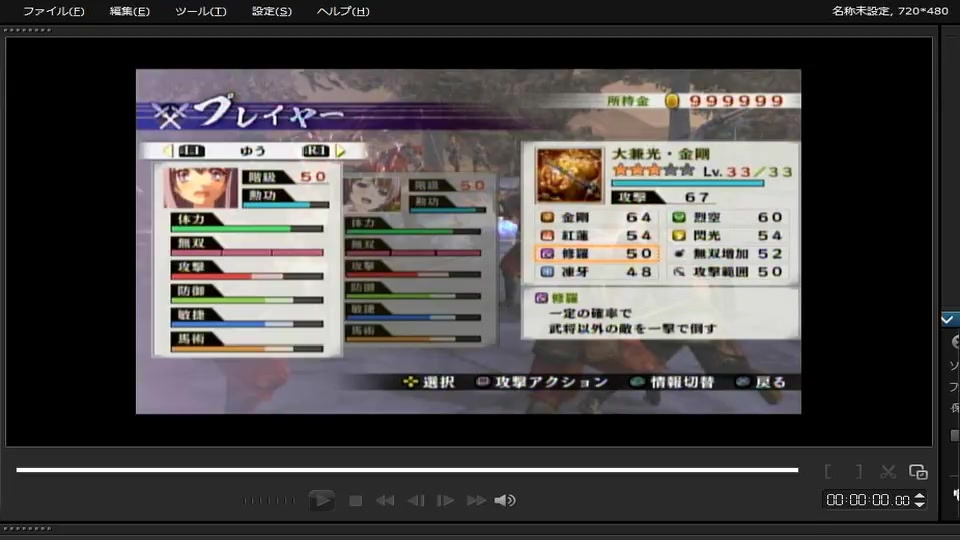Open the ツール(T) menu

pyautogui.click(x=200, y=11)
